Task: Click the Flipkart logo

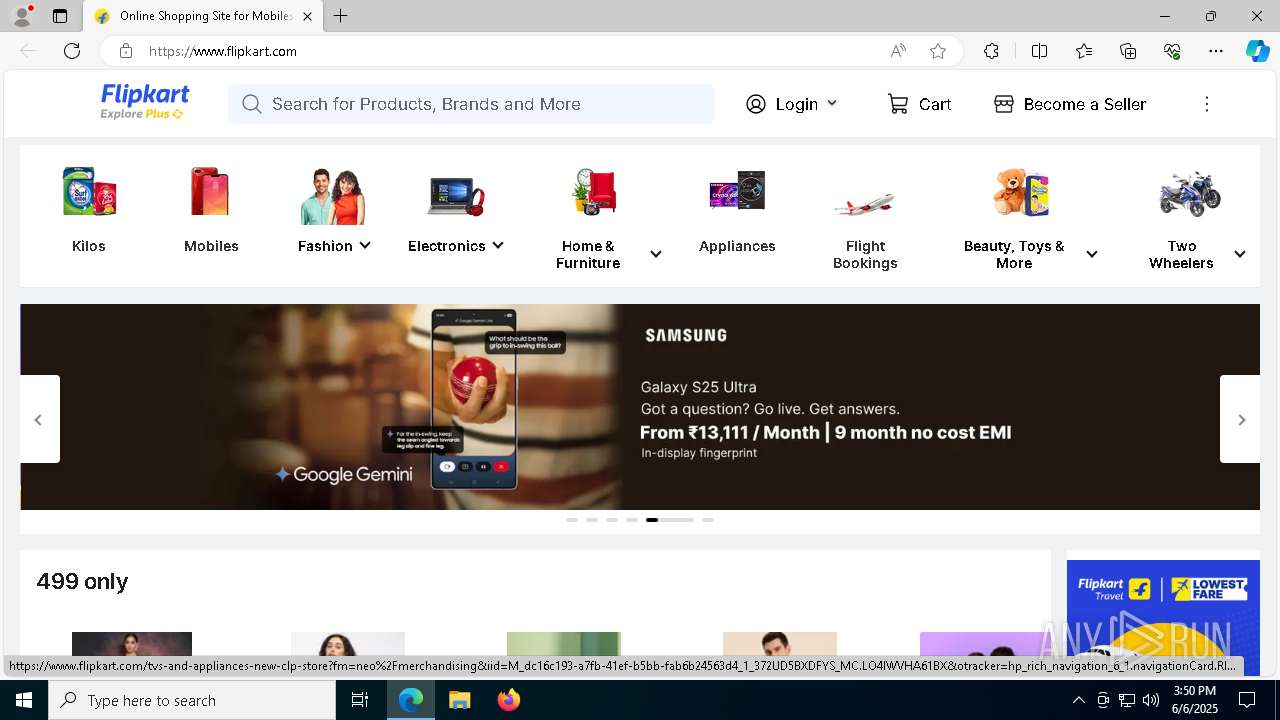Action: pos(144,101)
